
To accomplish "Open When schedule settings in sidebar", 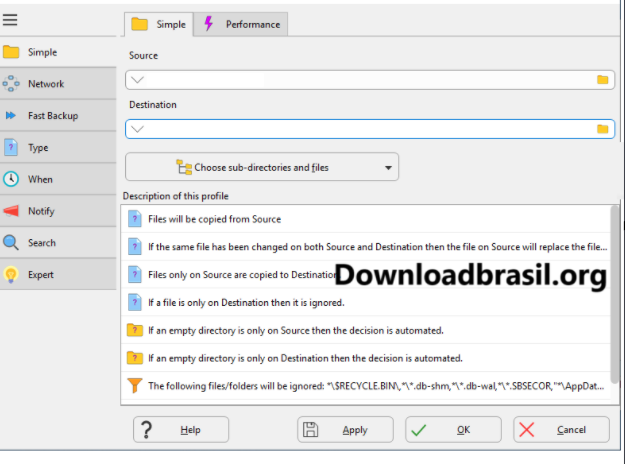I will (58, 179).
